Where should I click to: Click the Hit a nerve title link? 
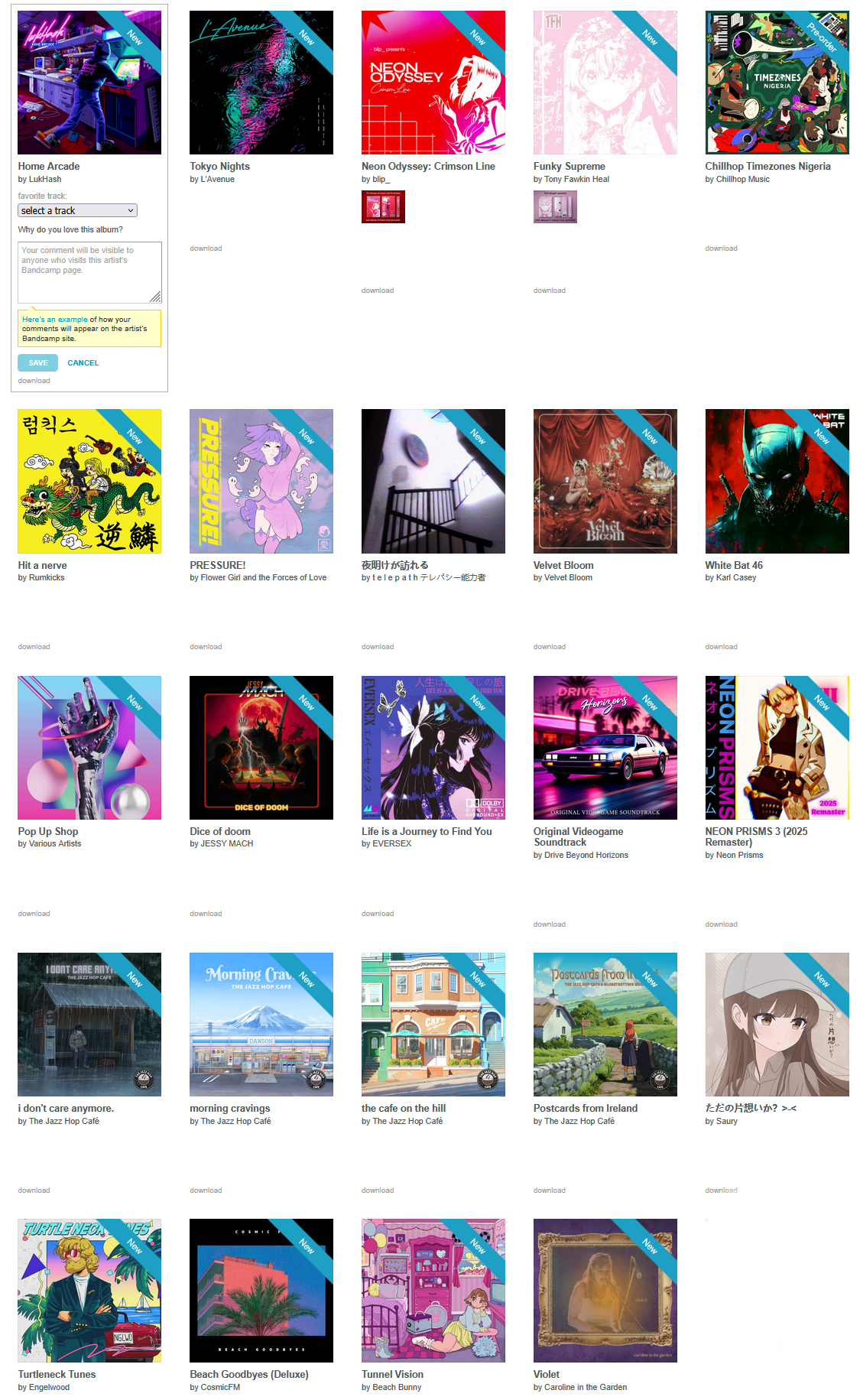(43, 565)
